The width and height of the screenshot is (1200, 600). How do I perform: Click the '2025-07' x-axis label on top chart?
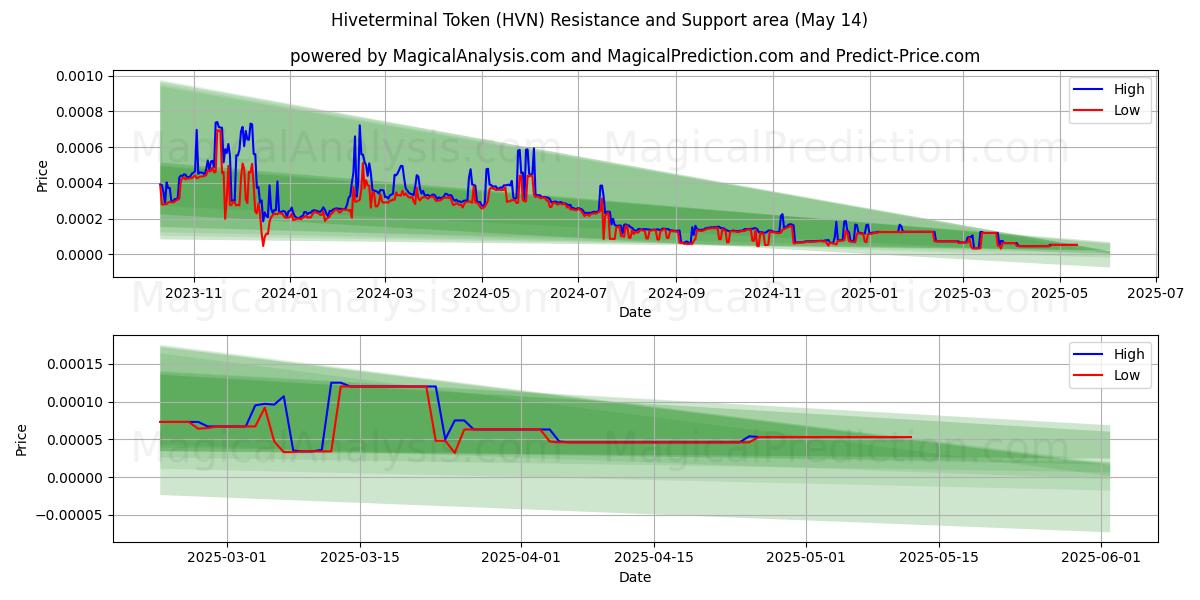(x=1156, y=293)
